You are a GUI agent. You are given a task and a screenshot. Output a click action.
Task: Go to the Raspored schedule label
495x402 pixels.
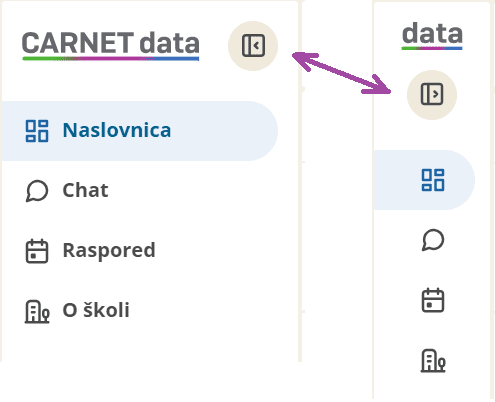109,251
